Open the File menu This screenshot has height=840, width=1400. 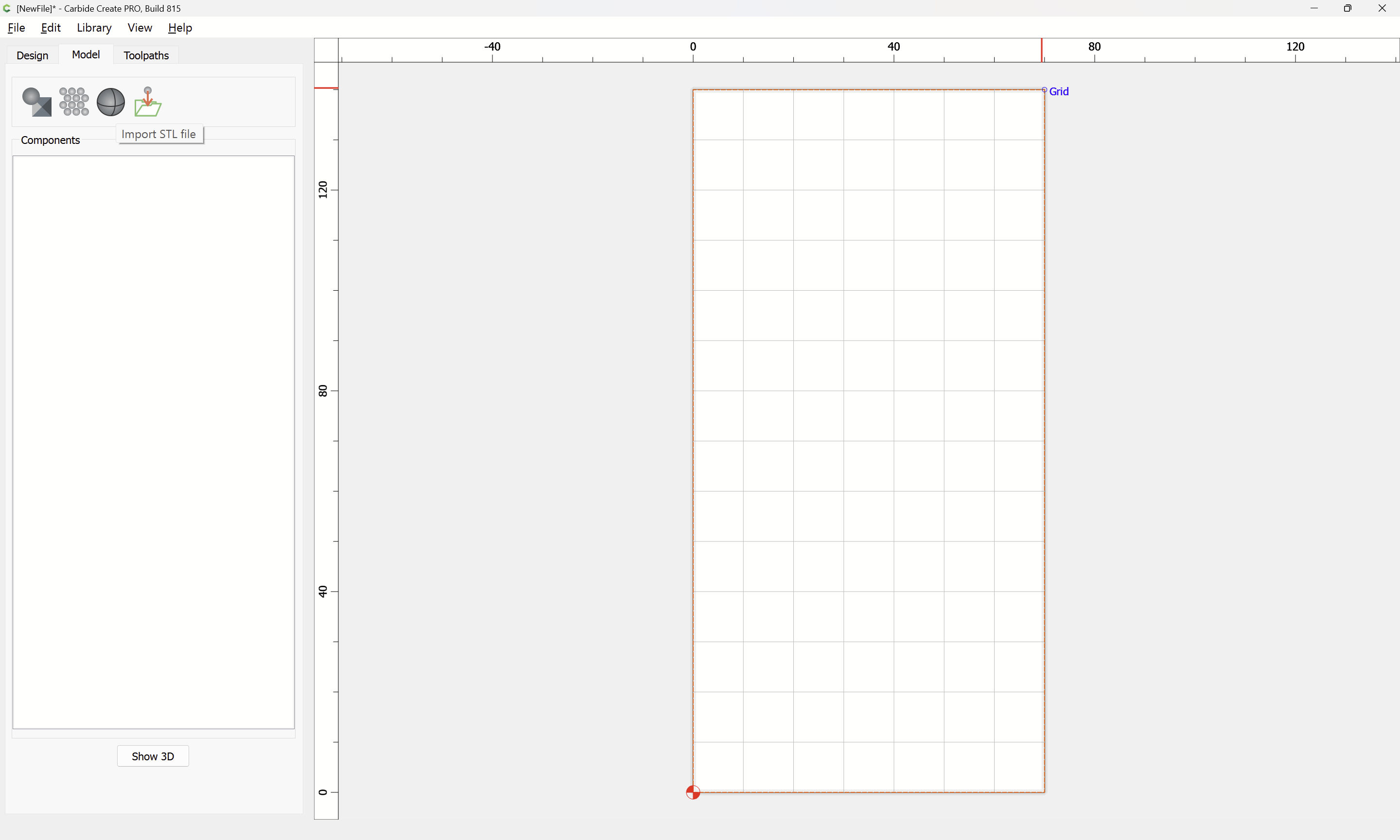click(17, 28)
